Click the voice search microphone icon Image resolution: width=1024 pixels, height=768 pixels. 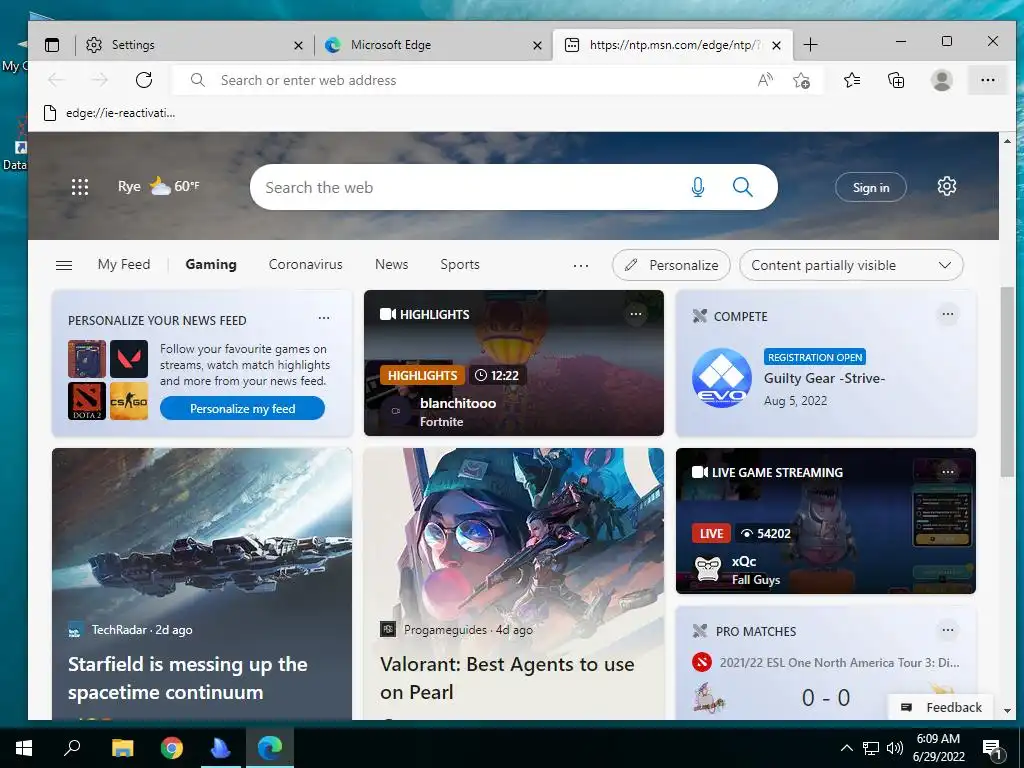tap(697, 187)
